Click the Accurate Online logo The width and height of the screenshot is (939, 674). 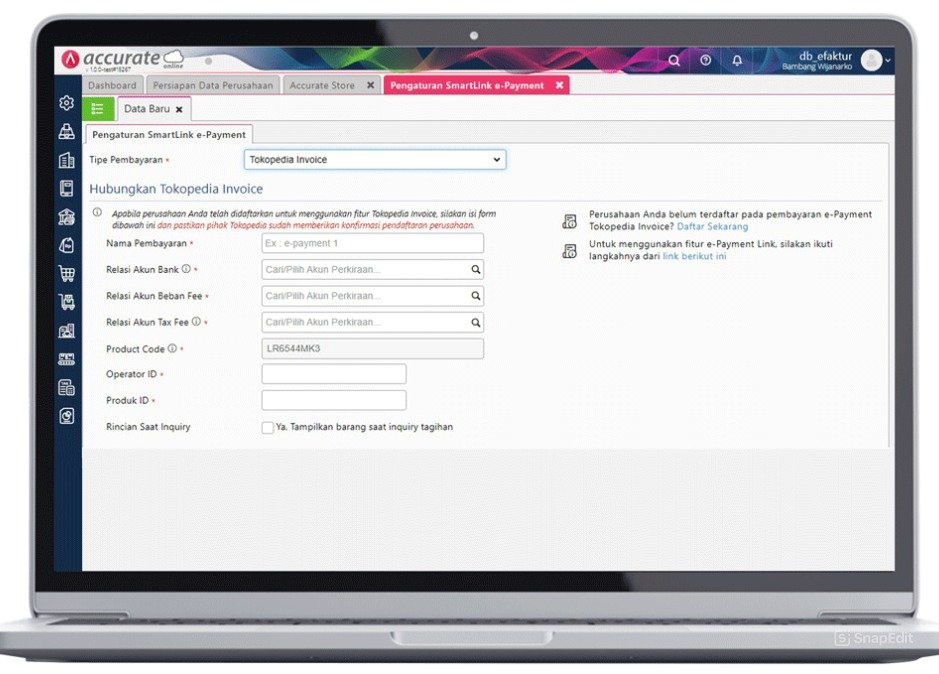click(123, 60)
